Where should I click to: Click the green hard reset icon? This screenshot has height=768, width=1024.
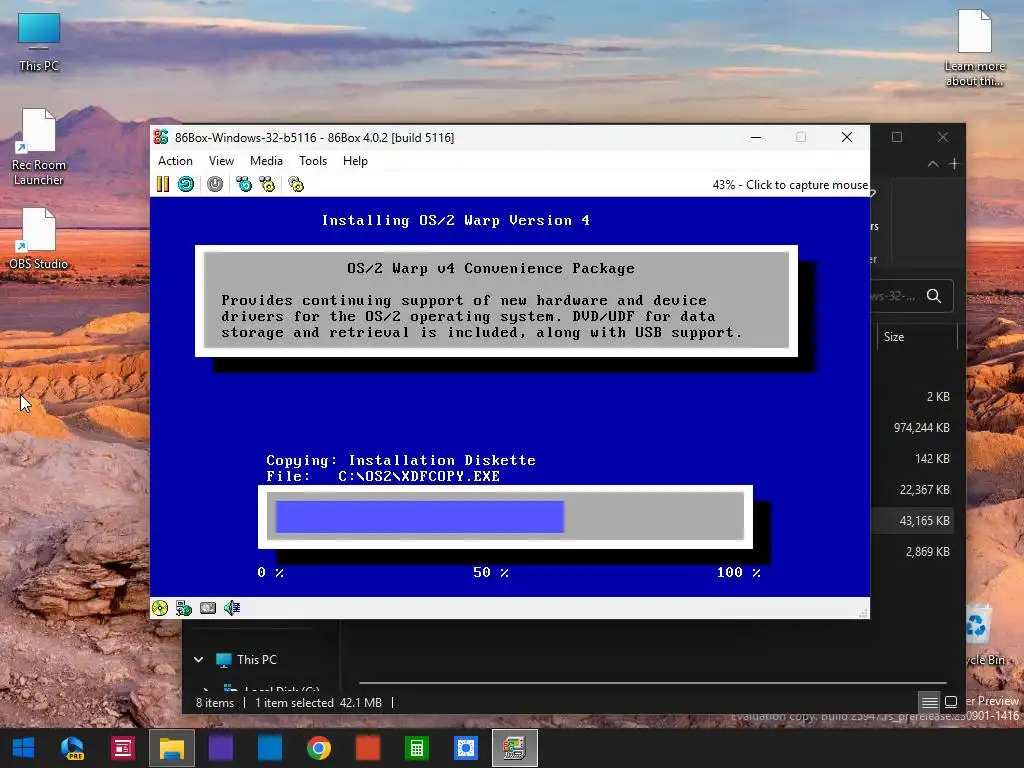click(186, 185)
